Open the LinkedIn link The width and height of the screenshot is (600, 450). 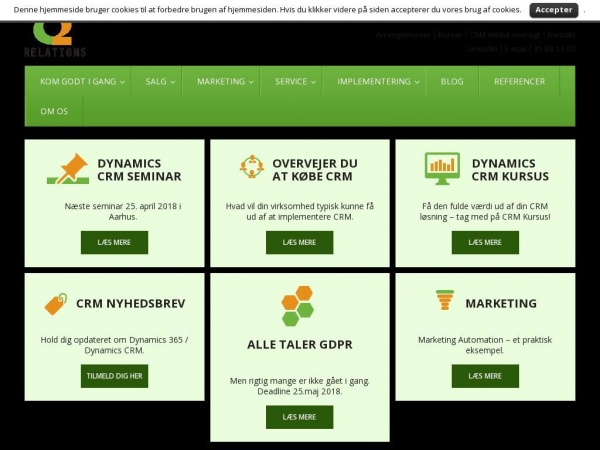tap(482, 49)
